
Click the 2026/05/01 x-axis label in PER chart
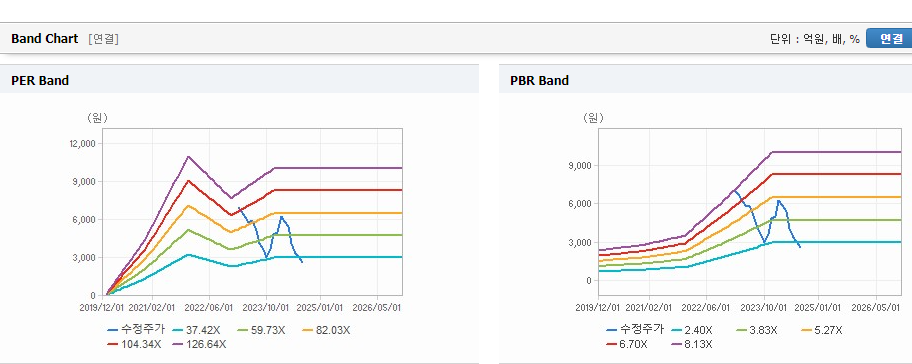click(377, 307)
